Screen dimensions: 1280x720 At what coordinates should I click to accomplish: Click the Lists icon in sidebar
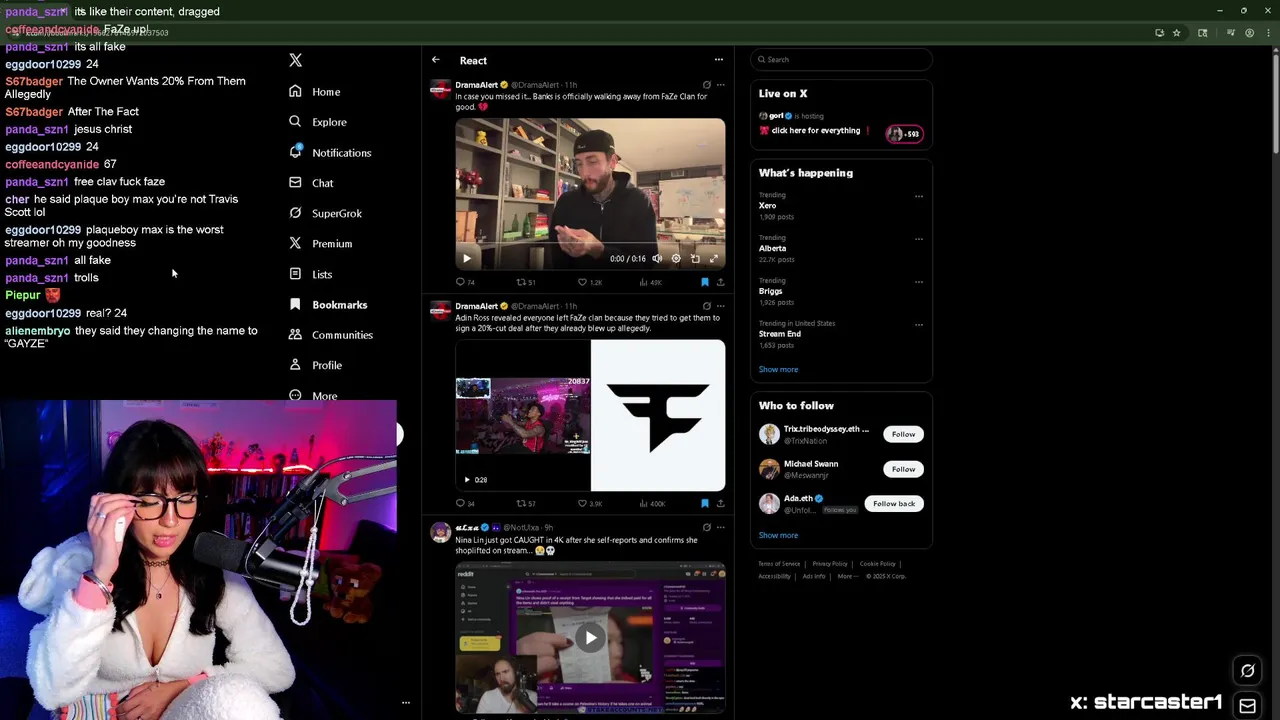295,274
